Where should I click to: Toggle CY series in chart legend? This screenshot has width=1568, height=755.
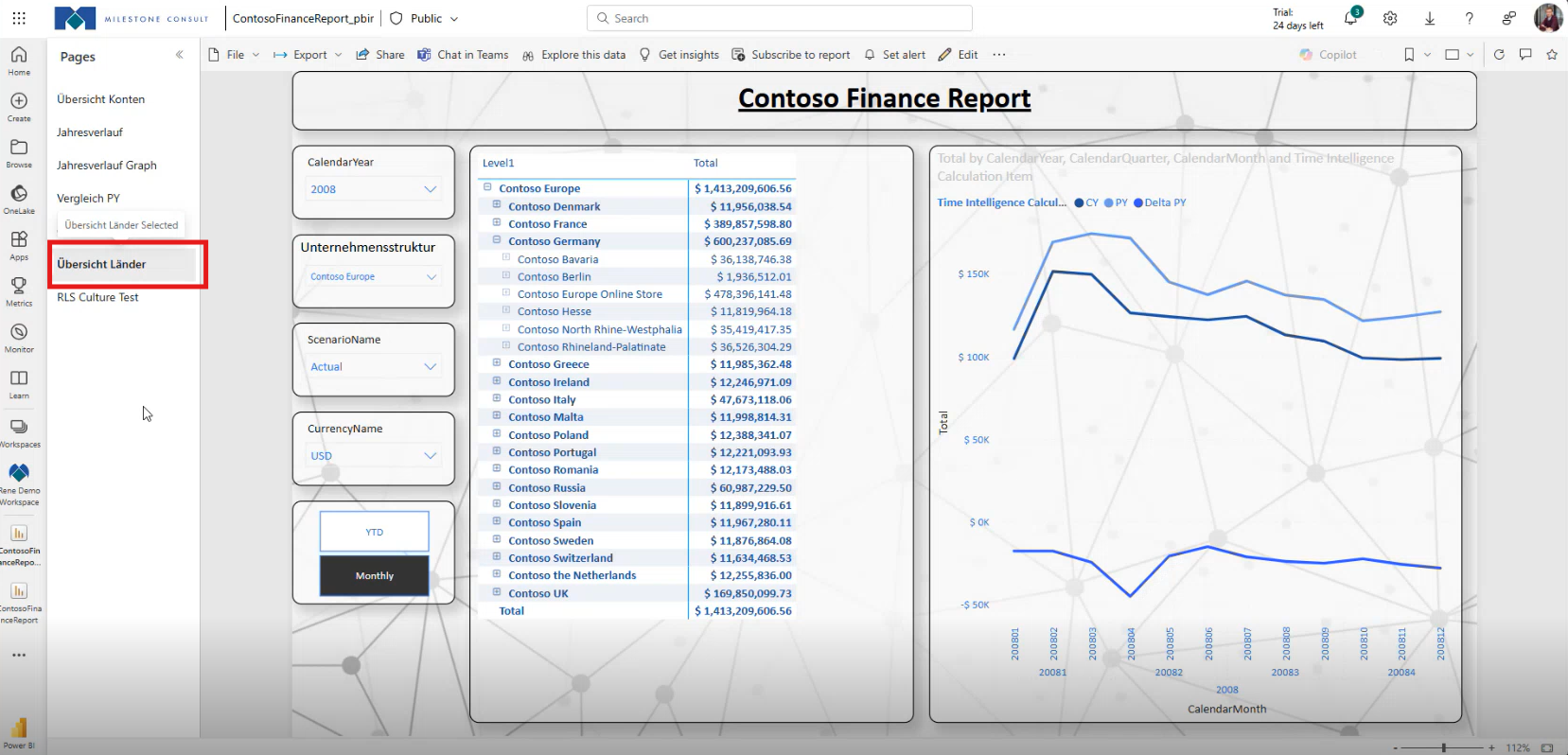tap(1086, 202)
